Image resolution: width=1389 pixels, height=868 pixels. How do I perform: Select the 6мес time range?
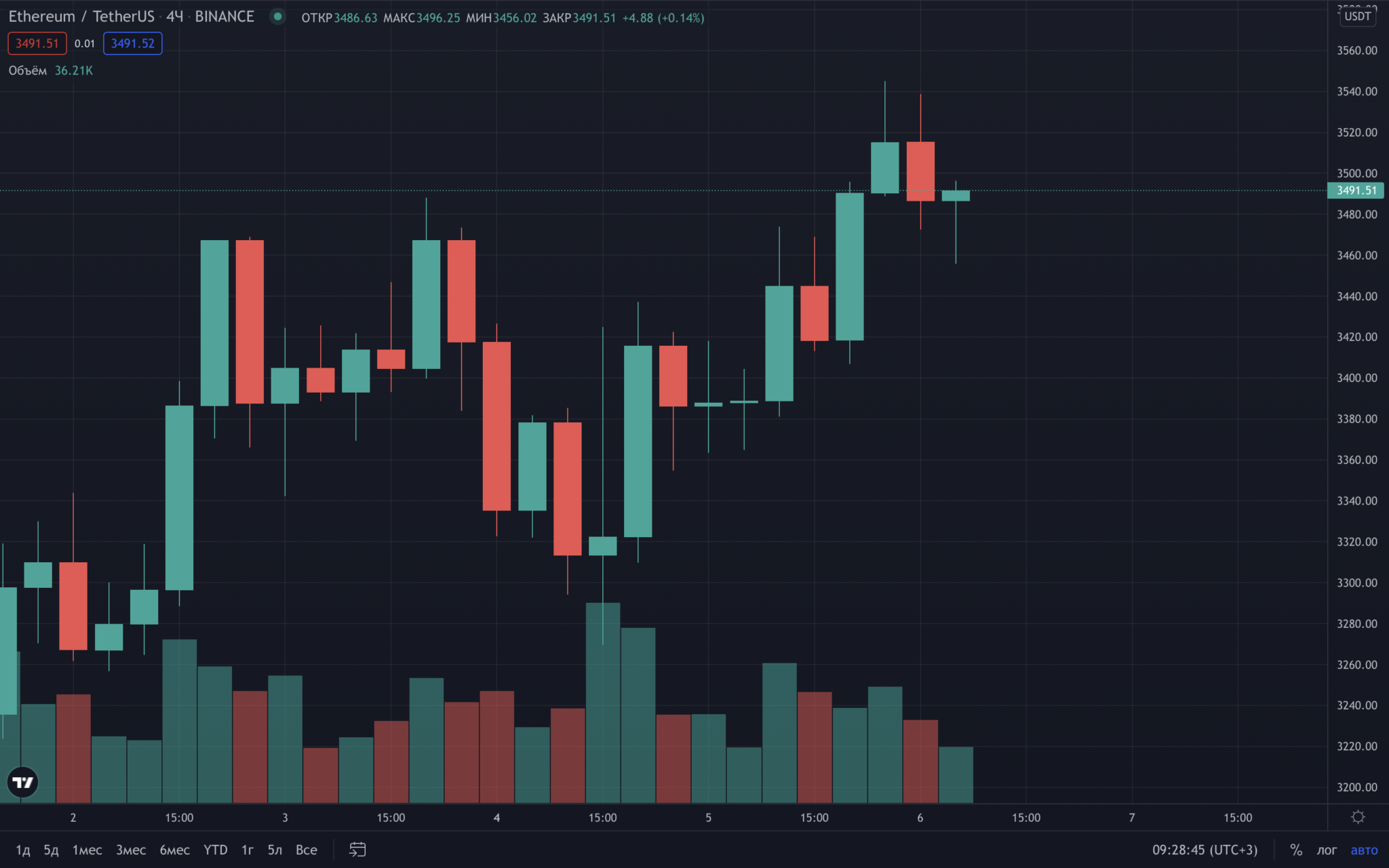click(x=174, y=850)
